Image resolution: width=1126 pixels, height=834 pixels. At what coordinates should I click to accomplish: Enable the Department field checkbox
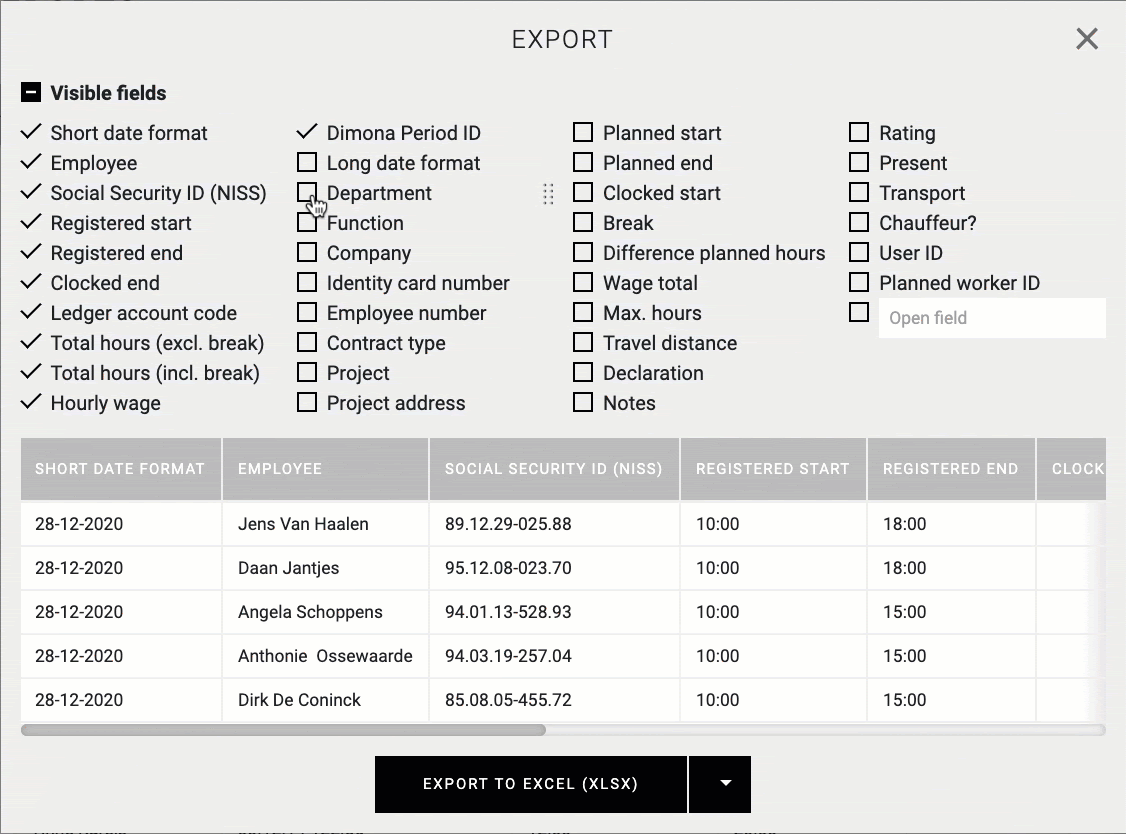click(307, 192)
